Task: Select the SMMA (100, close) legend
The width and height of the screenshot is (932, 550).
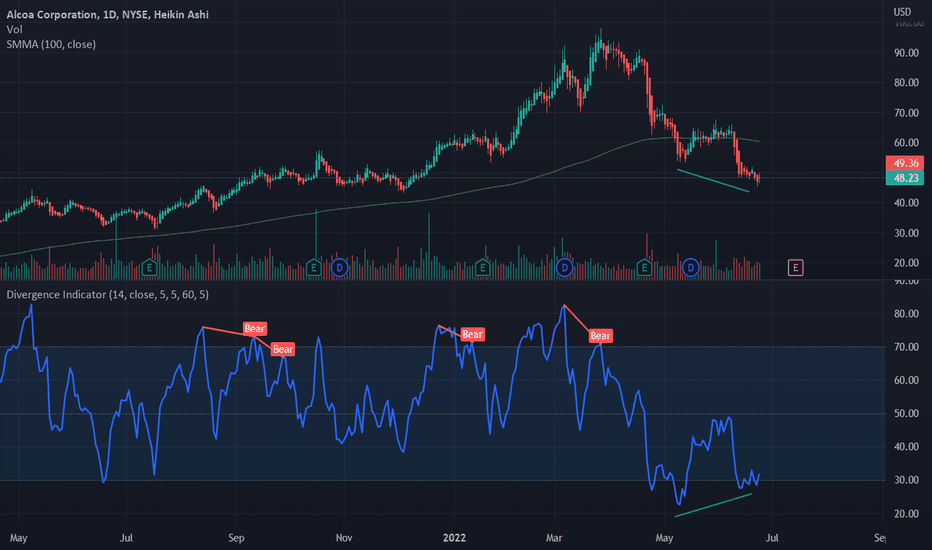Action: click(x=51, y=44)
